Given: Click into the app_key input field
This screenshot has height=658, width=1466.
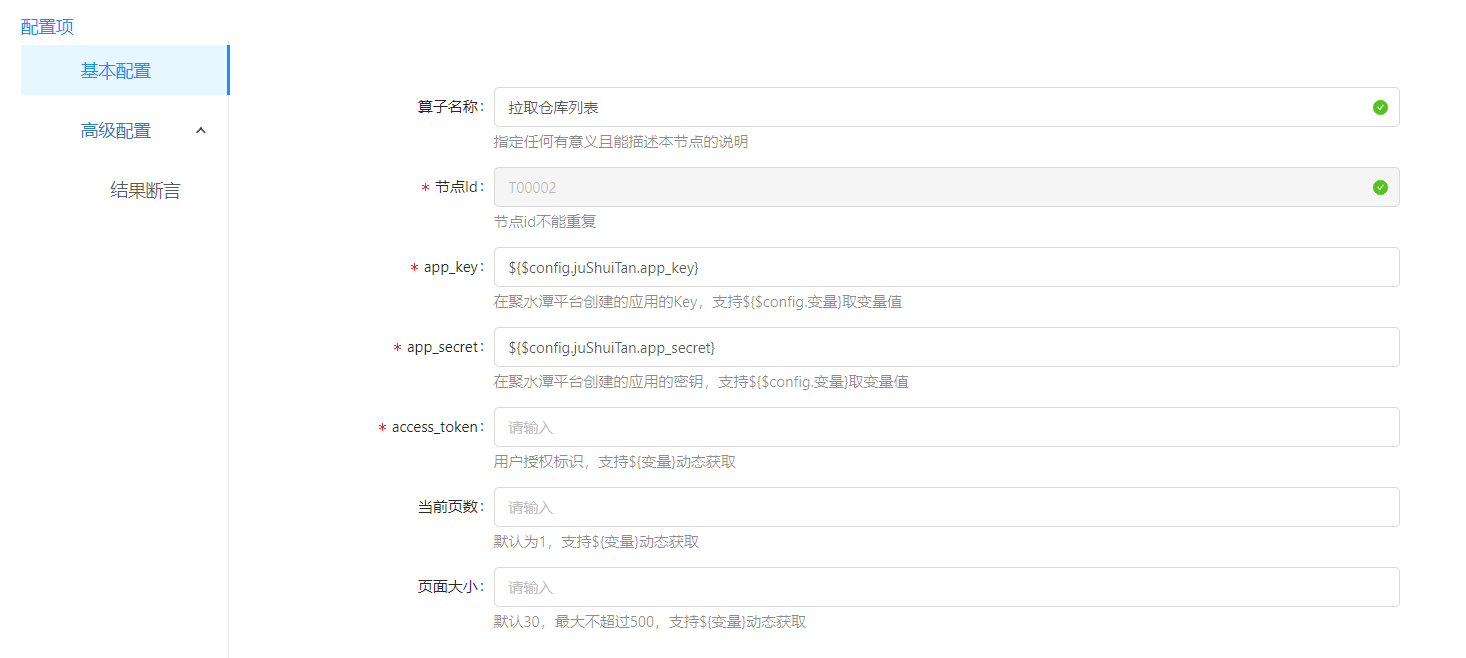Looking at the screenshot, I should [945, 267].
